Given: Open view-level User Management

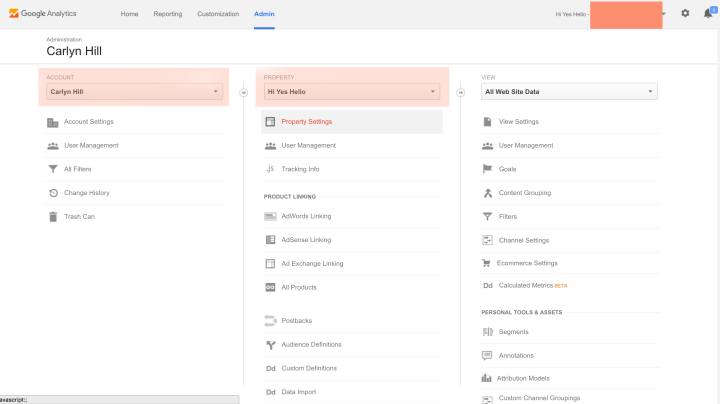Looking at the screenshot, I should 526,146.
